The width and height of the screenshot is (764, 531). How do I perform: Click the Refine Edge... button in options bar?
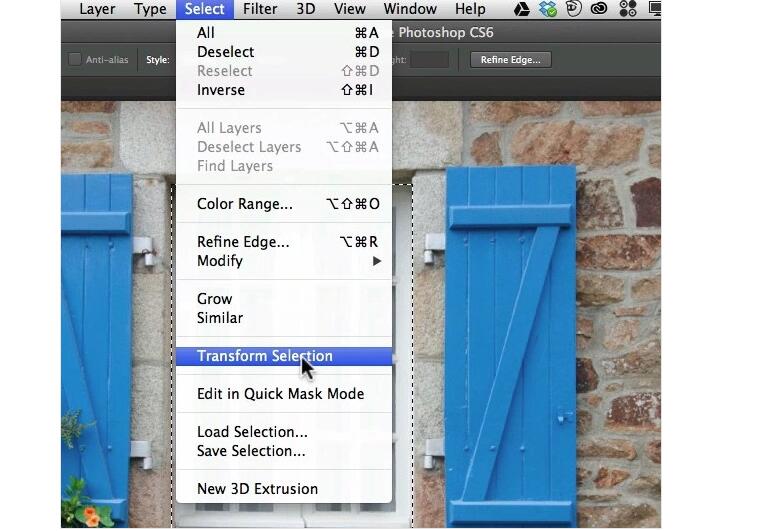510,60
